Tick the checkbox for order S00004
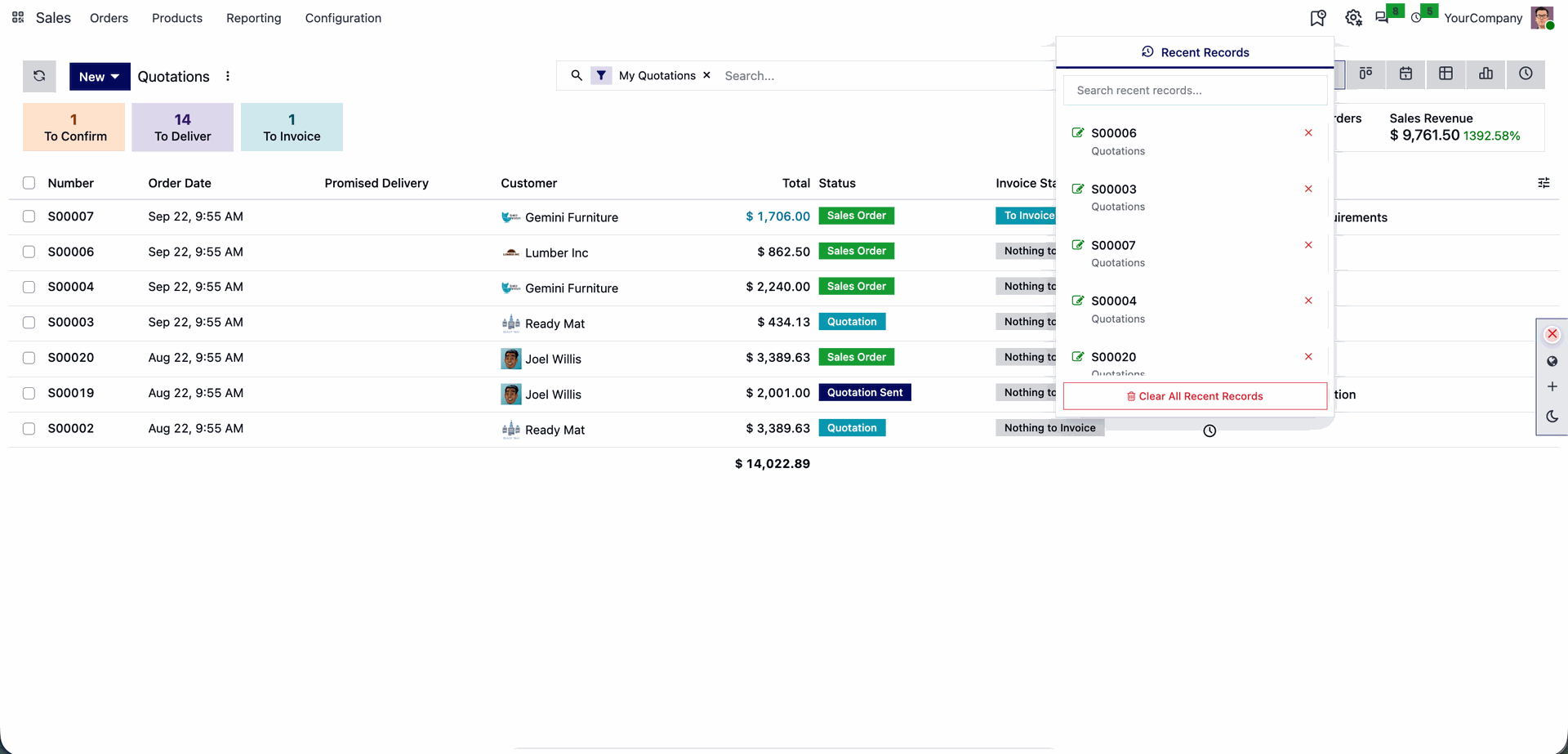Screen dimensions: 1568x754 29,287
